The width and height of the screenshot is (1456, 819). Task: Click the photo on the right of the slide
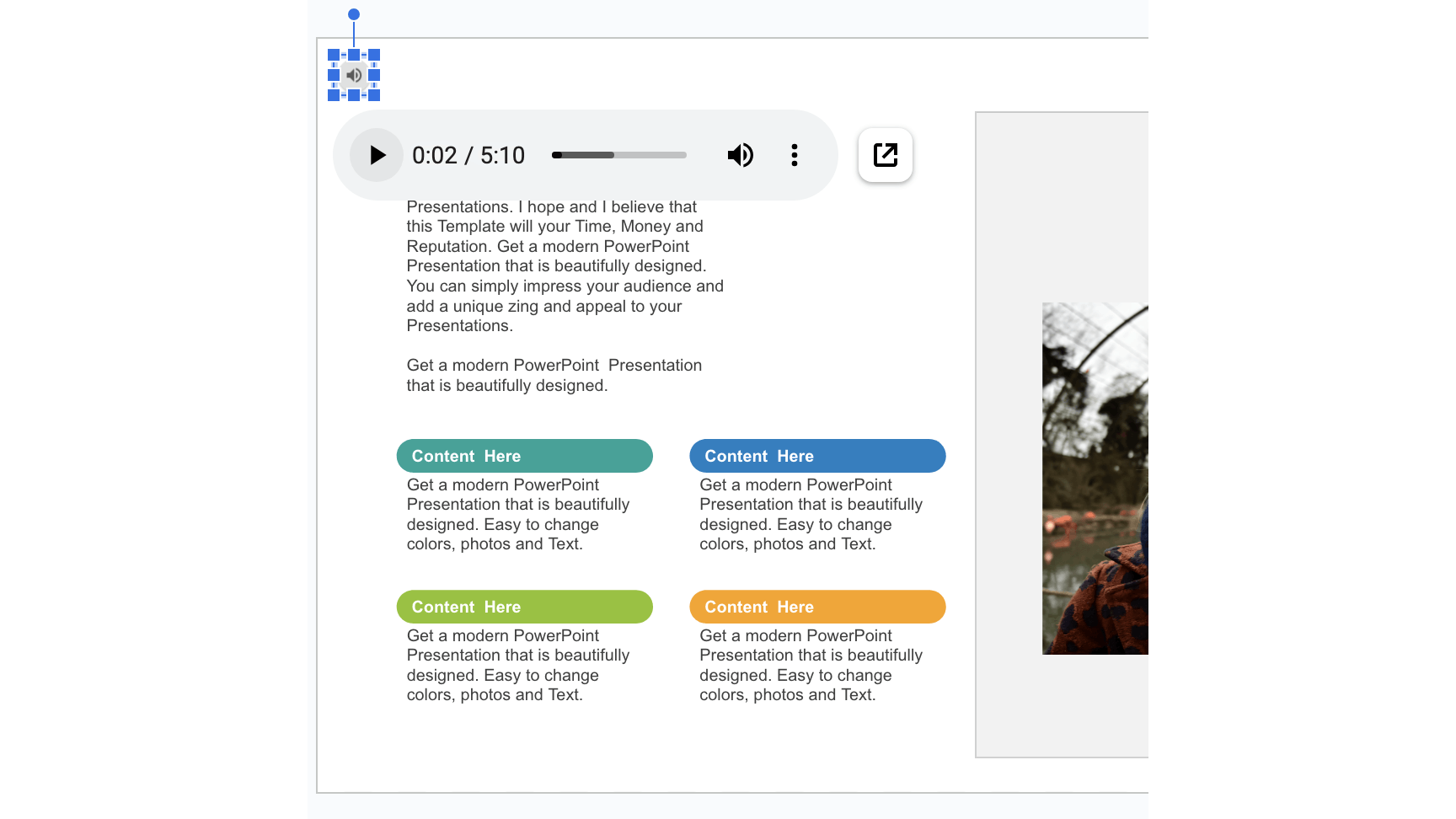coord(1095,479)
